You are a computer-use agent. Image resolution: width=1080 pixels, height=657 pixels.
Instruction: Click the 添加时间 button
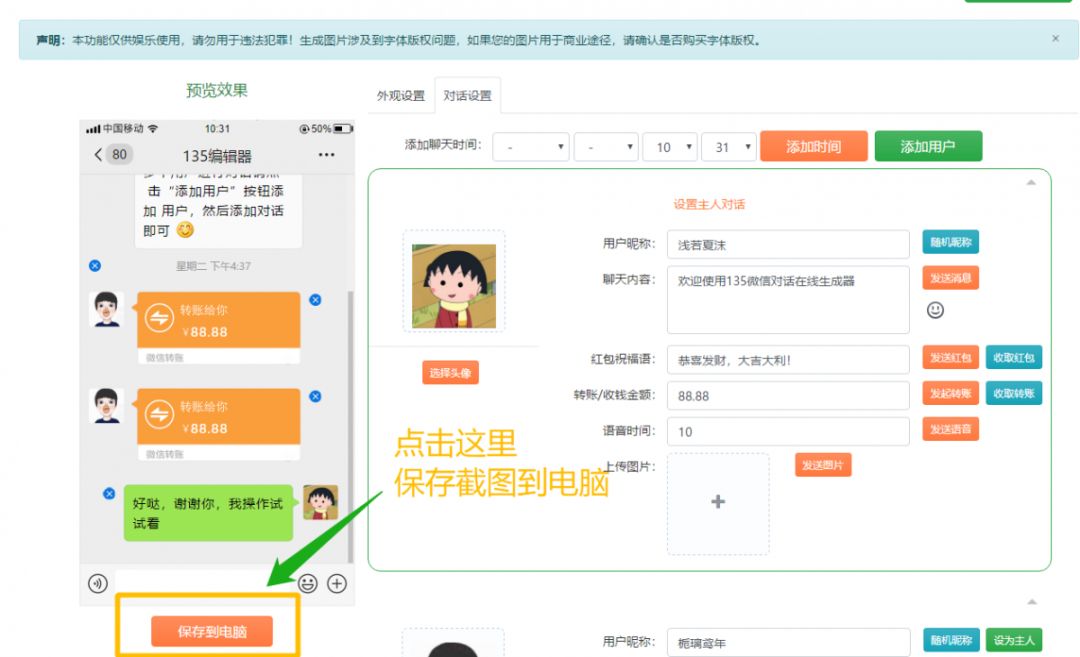813,146
